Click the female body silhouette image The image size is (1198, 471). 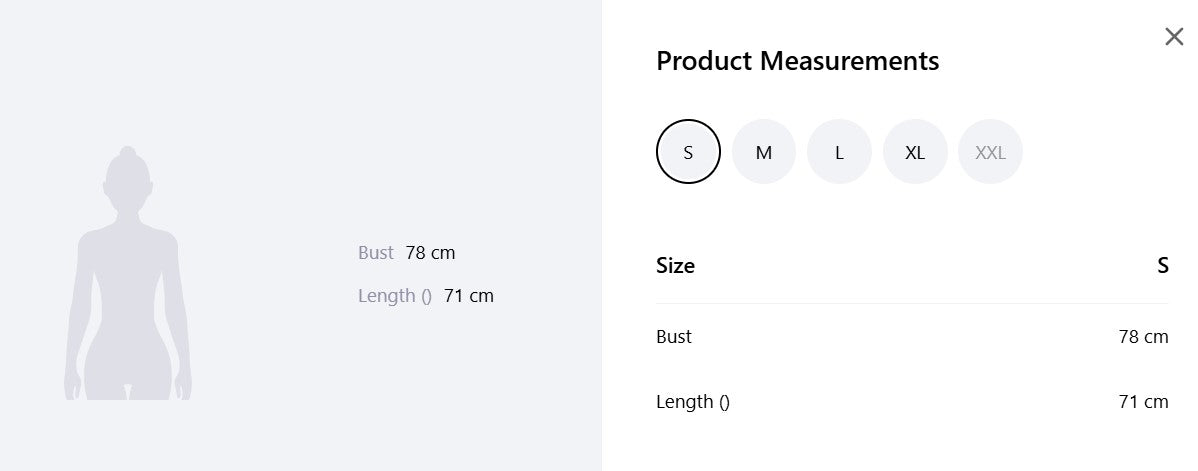click(x=128, y=273)
